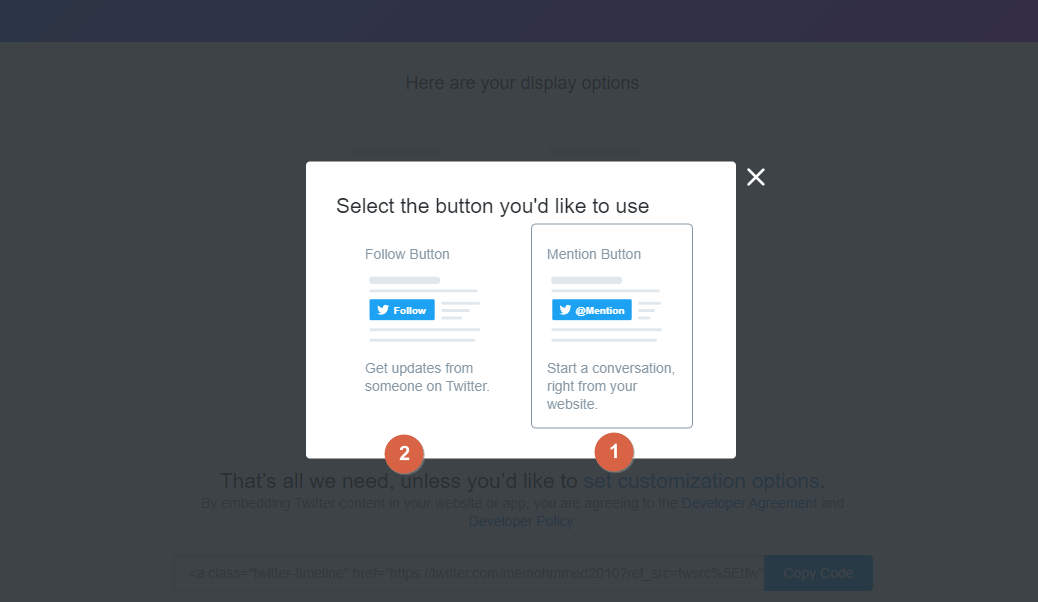Click the Twitter bird in Follow preview
Screen dimensions: 1038x602
coord(383,310)
